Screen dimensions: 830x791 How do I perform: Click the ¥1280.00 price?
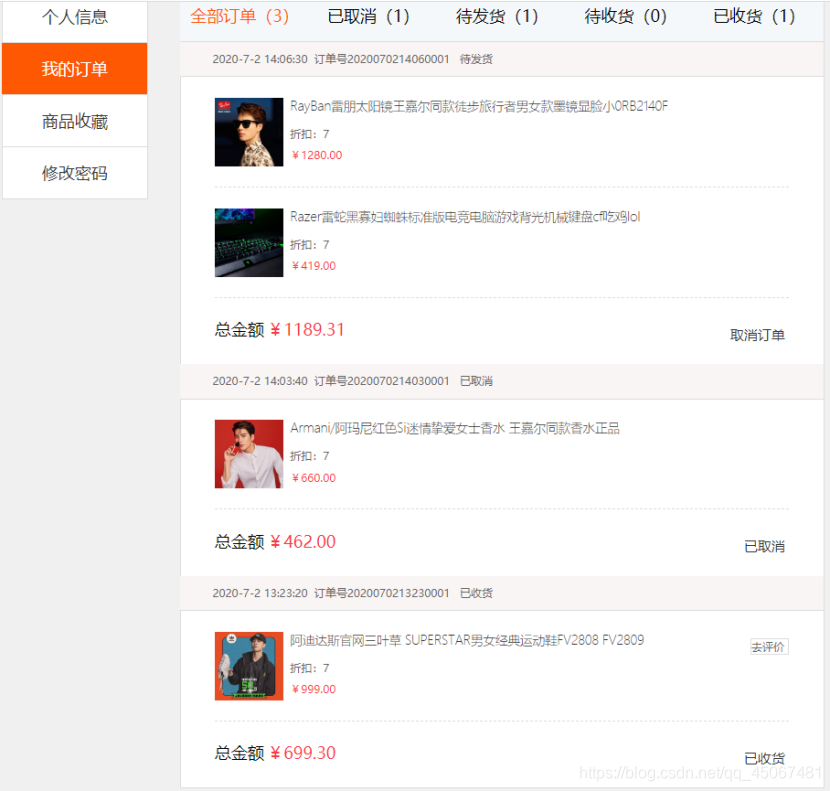pos(317,156)
